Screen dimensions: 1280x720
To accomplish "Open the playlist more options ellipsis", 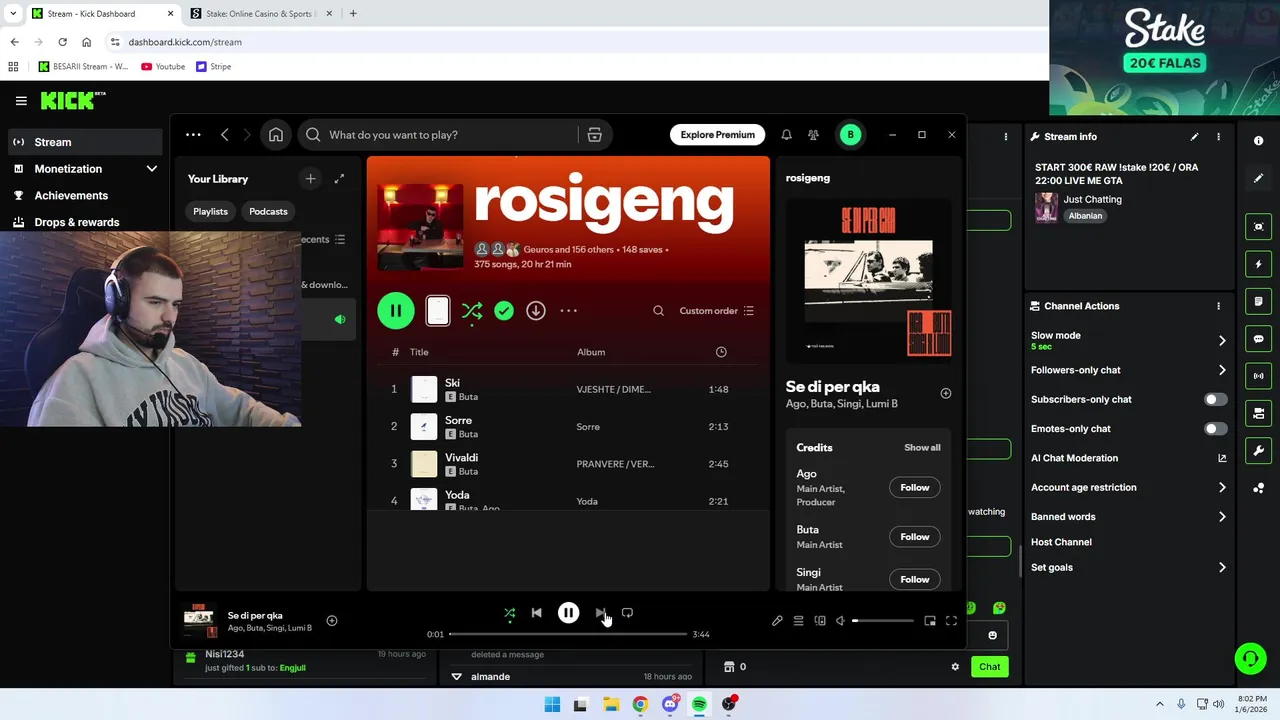I will (x=568, y=311).
